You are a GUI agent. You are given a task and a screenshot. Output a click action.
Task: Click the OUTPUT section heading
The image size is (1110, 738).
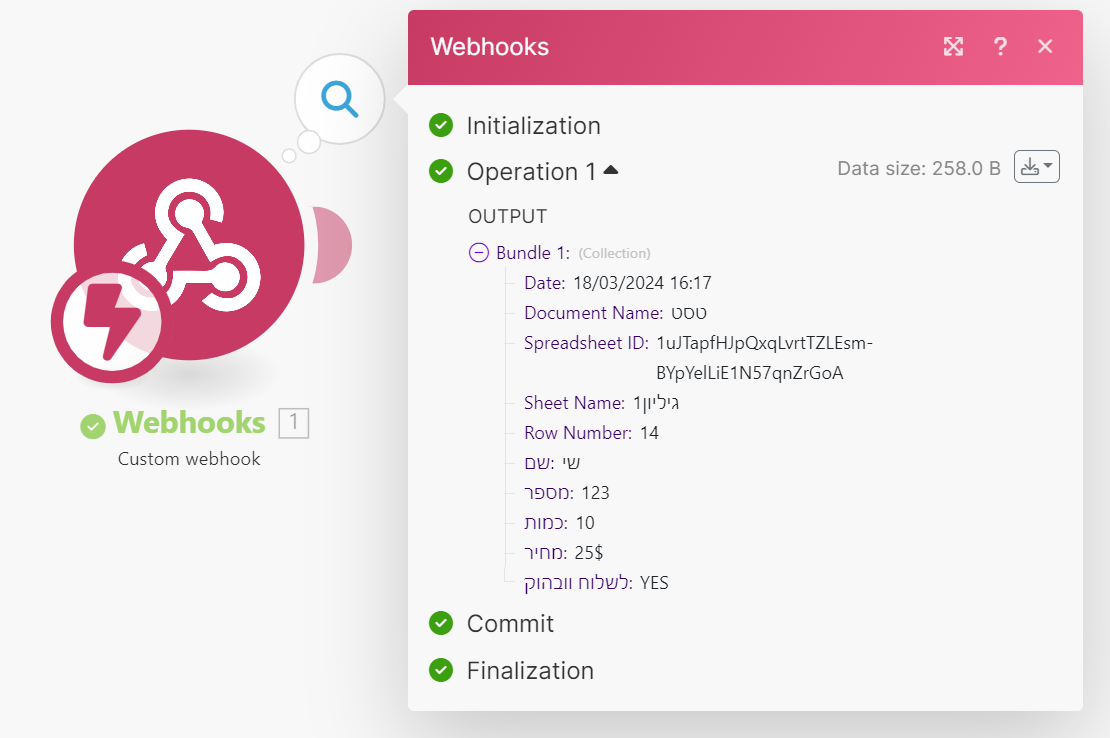click(x=508, y=217)
